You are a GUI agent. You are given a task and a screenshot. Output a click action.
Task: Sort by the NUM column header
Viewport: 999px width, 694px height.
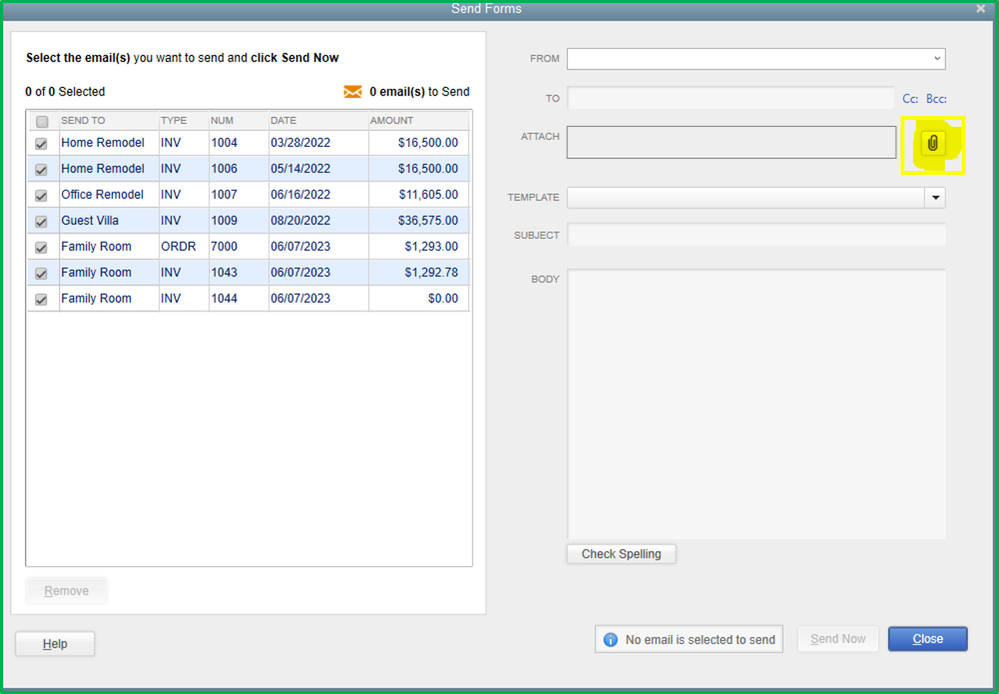(x=239, y=120)
